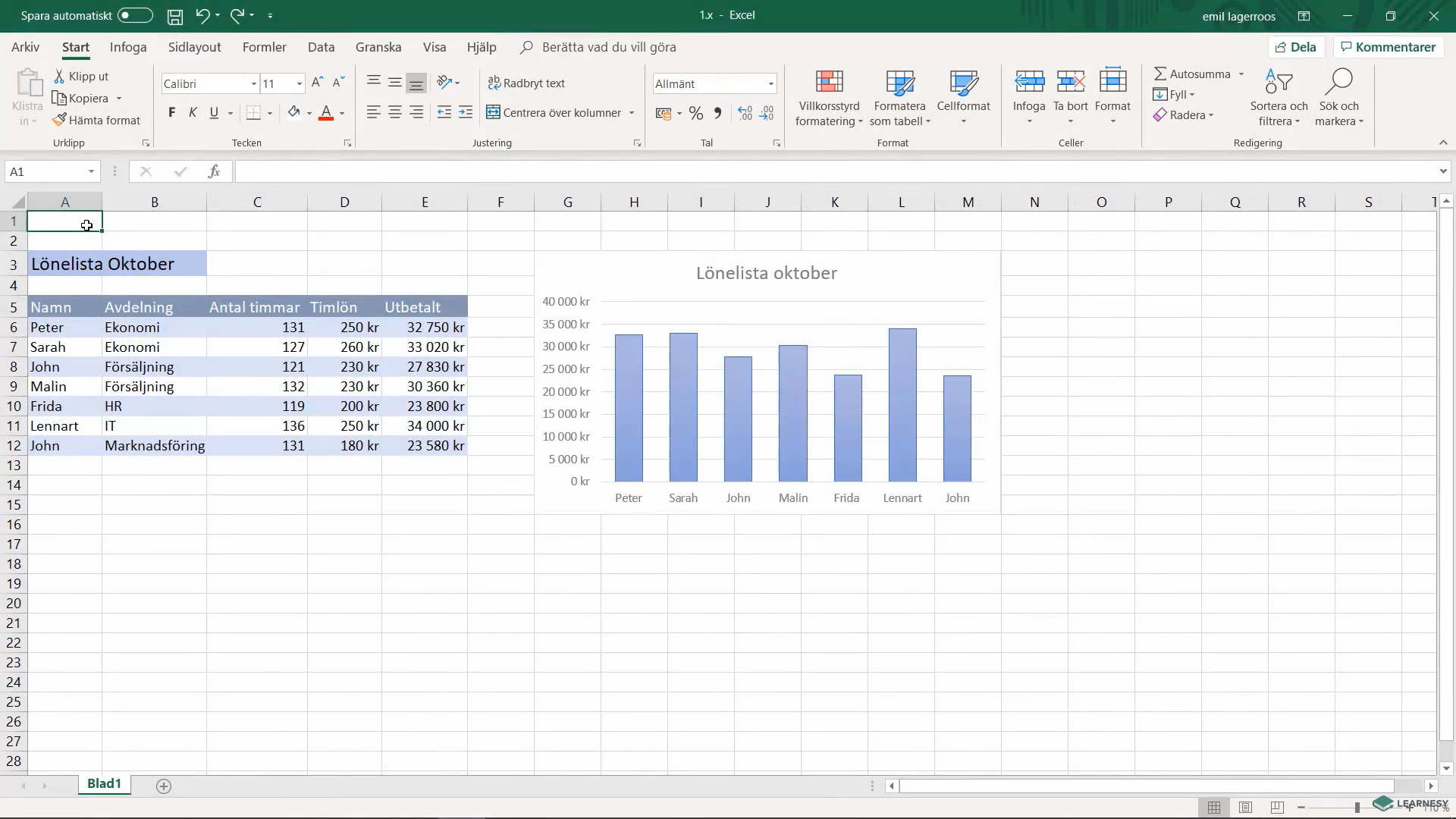Click the Undo arrow icon

coord(202,15)
